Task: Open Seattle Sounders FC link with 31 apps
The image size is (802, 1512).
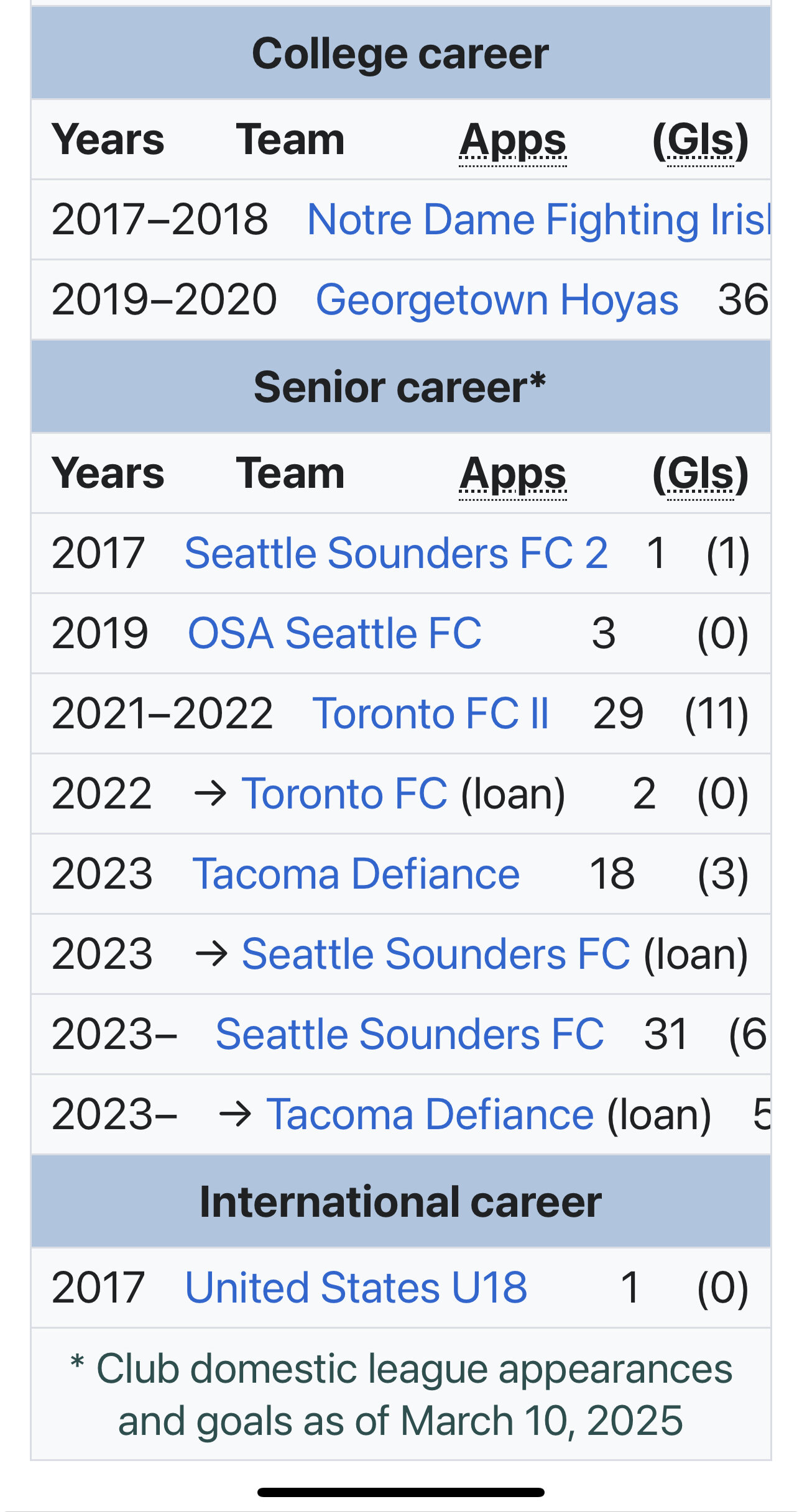Action: click(410, 1034)
